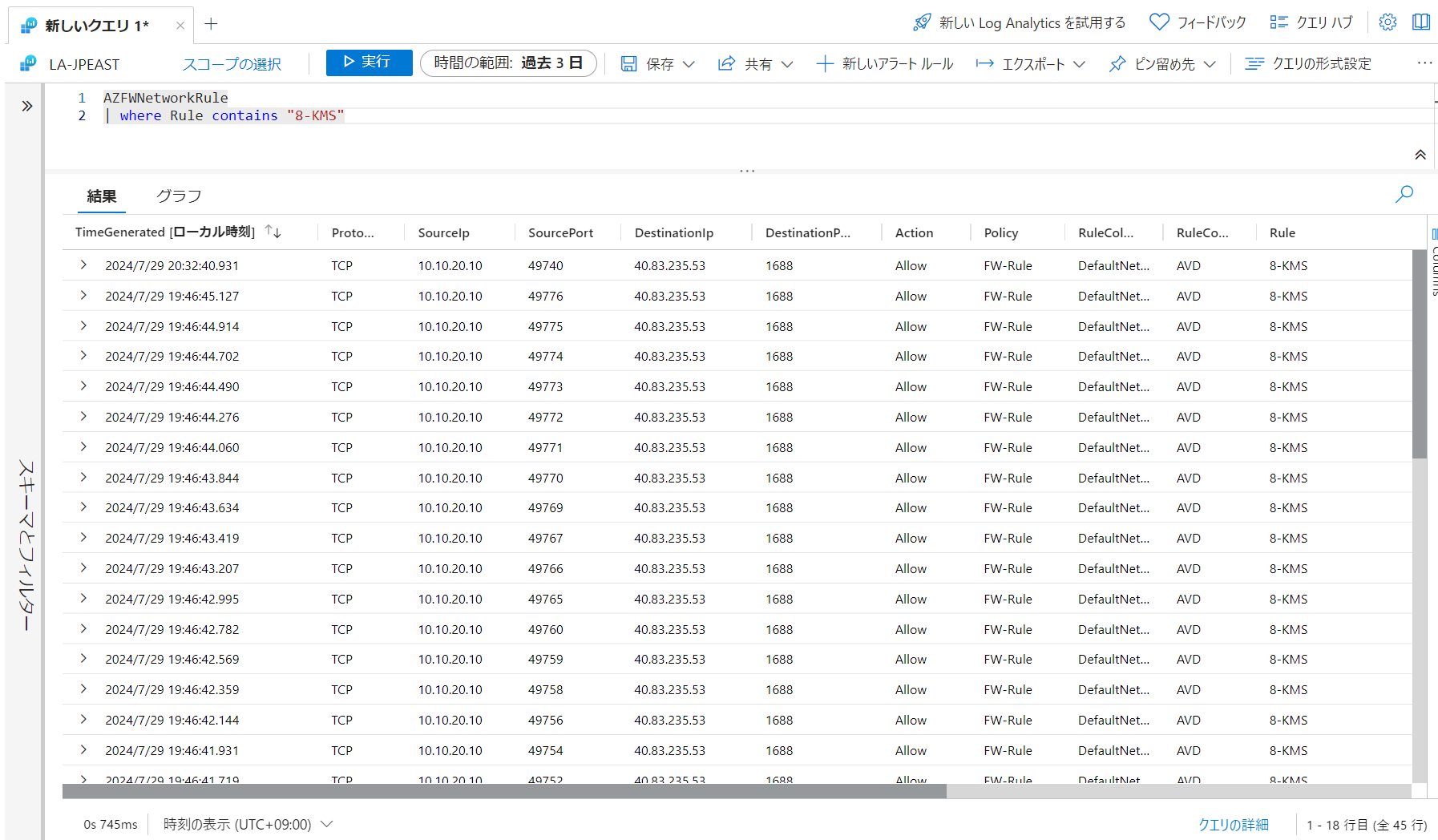The image size is (1438, 840).
Task: Click the スコープの選択 link
Action: 232,64
